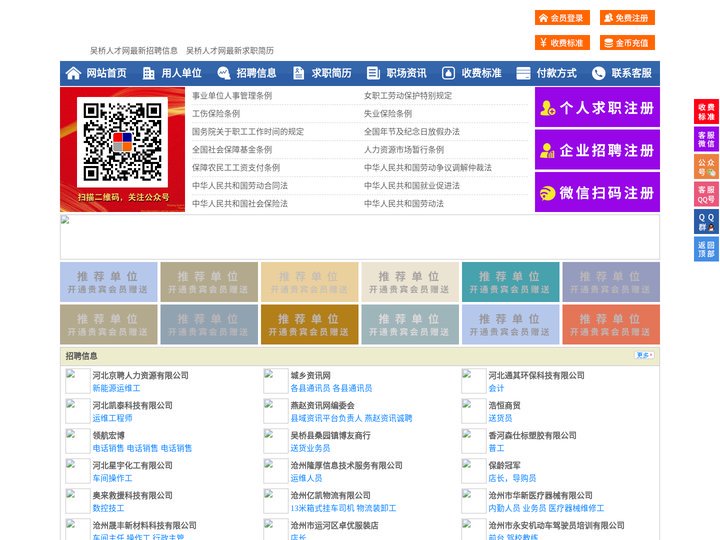Open 中华人民共和国劳动合同法 link
720x540 pixels.
[x=240, y=186]
